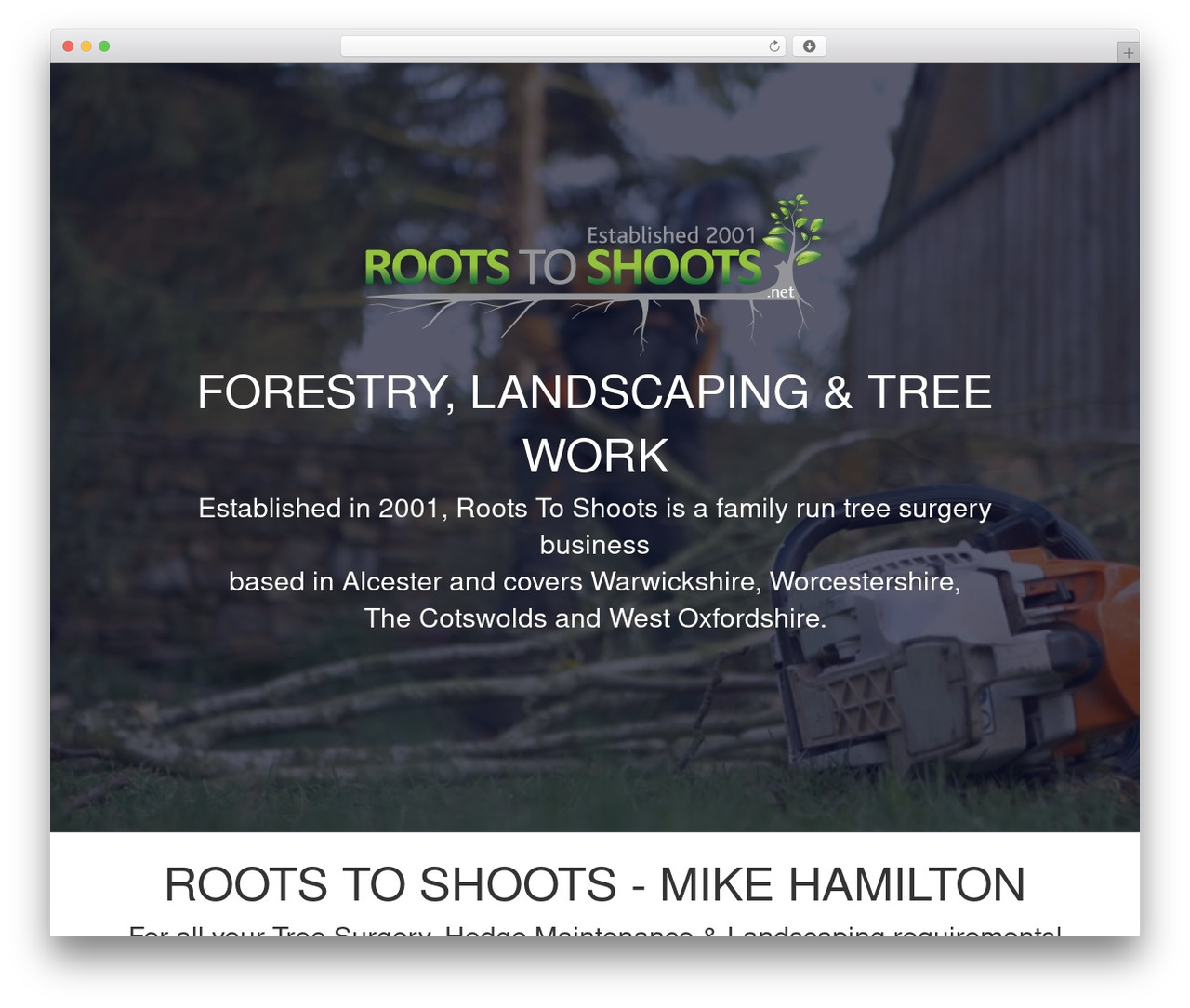Click the downloads arrow button
This screenshot has height=1008, width=1190.
point(809,46)
